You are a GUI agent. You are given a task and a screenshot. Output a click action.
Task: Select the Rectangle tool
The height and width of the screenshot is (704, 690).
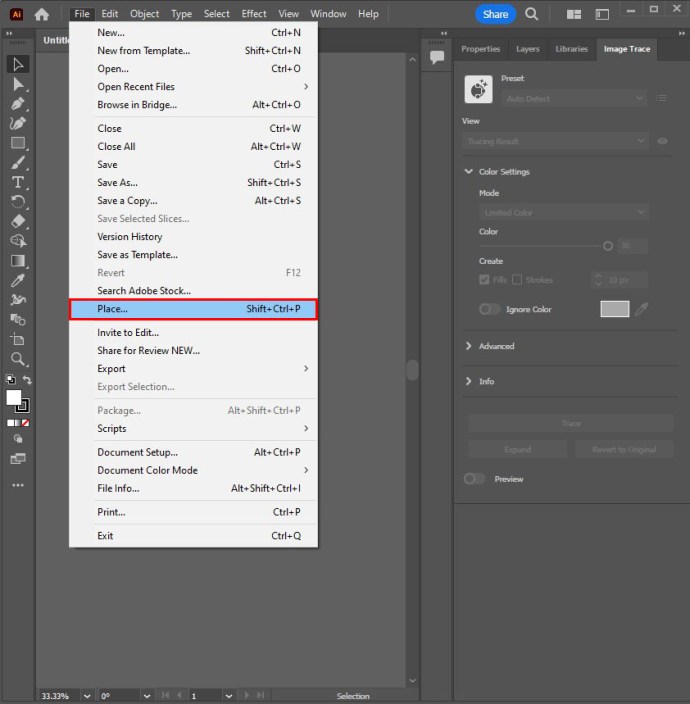pos(18,143)
